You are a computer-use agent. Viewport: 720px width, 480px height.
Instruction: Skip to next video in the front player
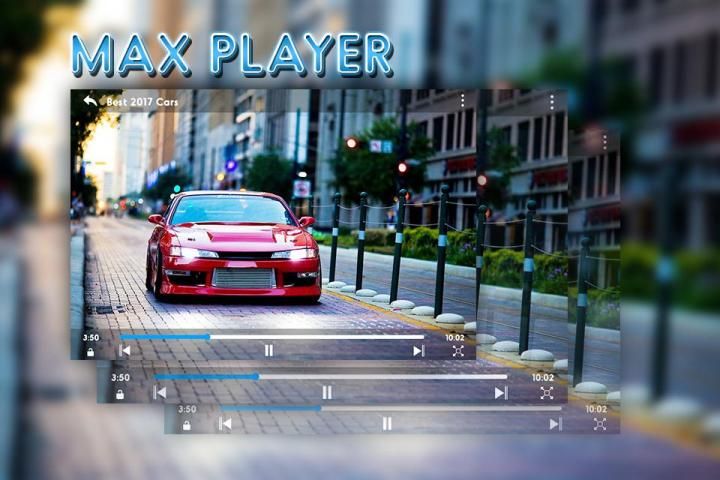(418, 350)
